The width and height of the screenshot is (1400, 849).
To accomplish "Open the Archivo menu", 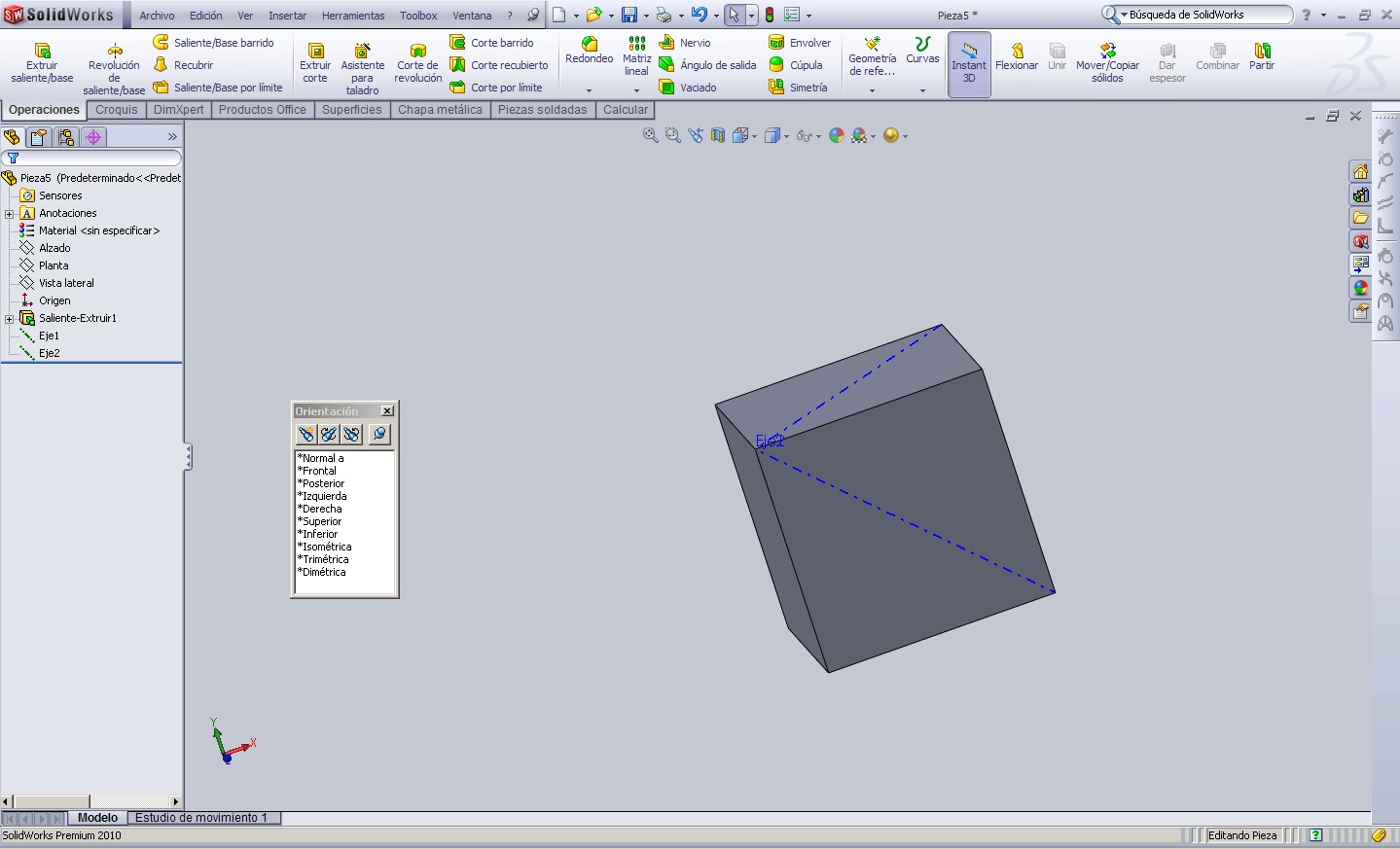I will [x=157, y=16].
